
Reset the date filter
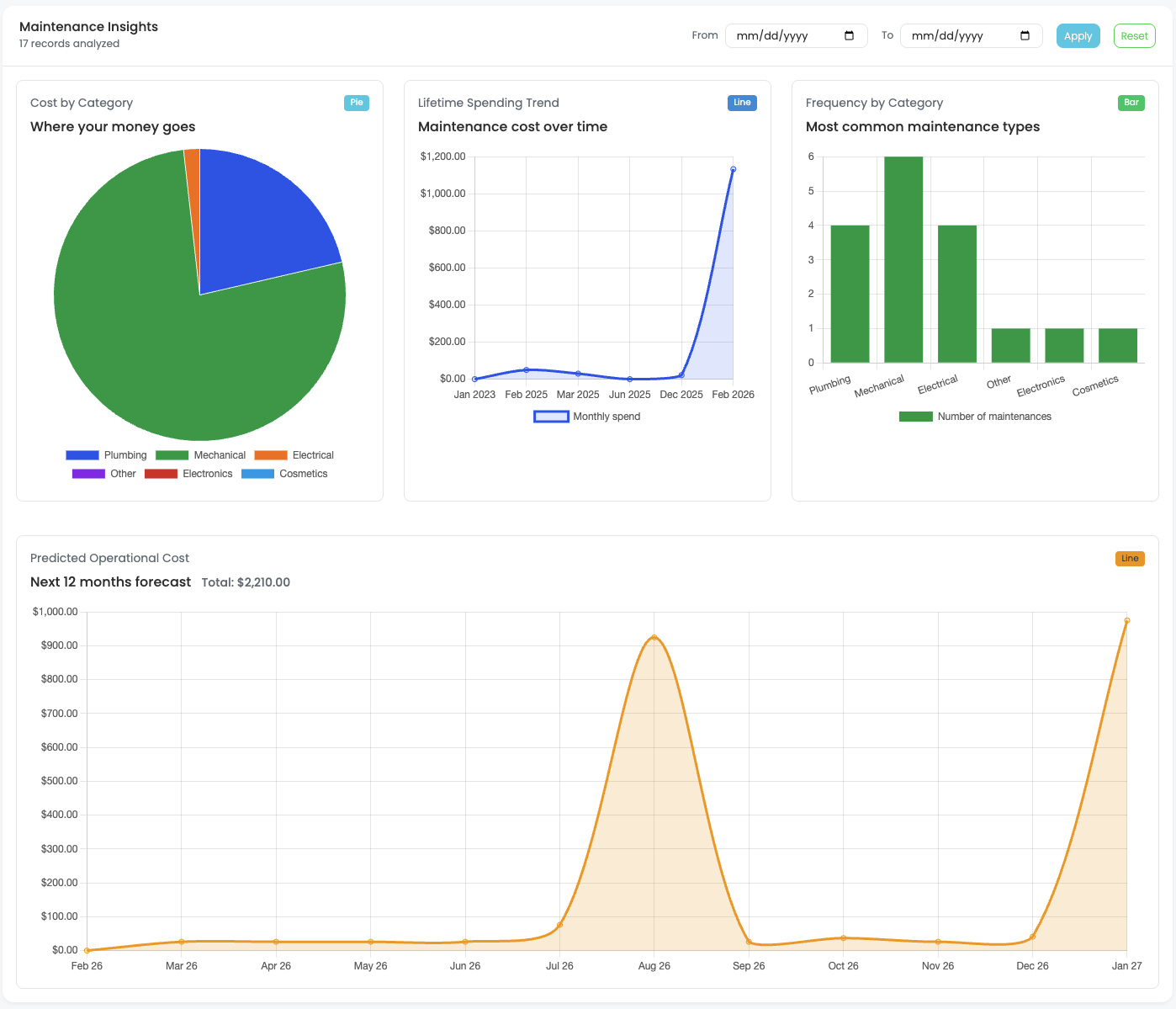coord(1134,35)
